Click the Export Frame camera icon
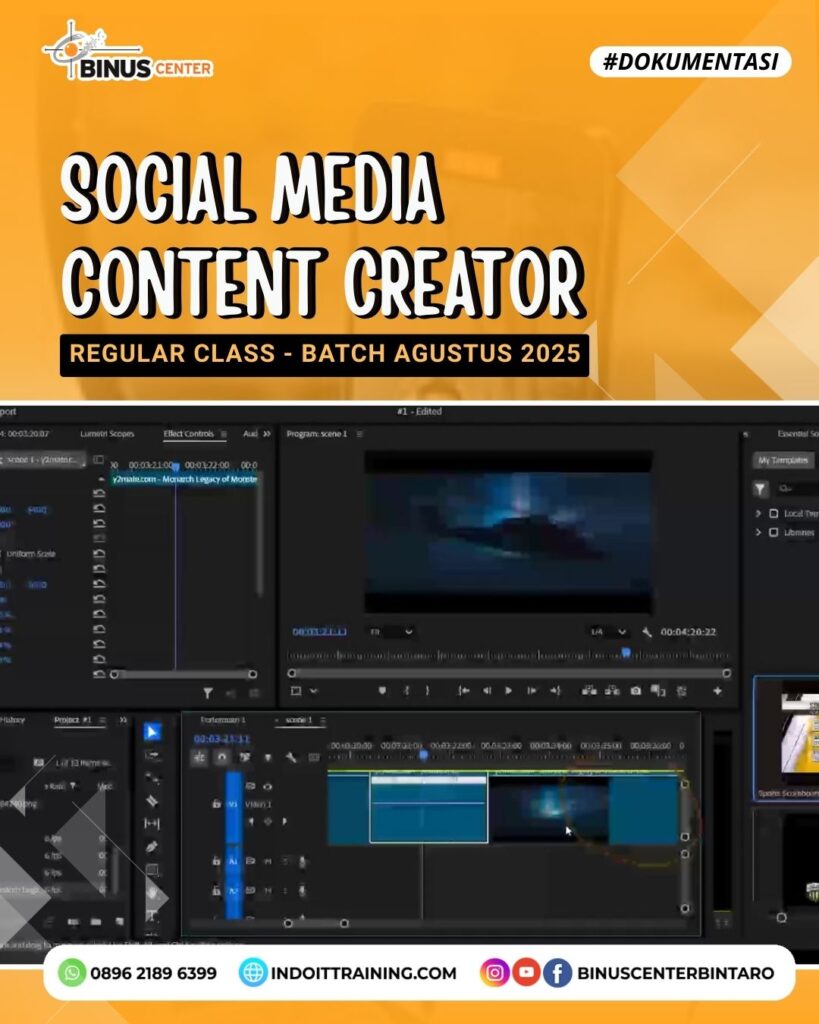This screenshot has height=1024, width=819. 635,690
